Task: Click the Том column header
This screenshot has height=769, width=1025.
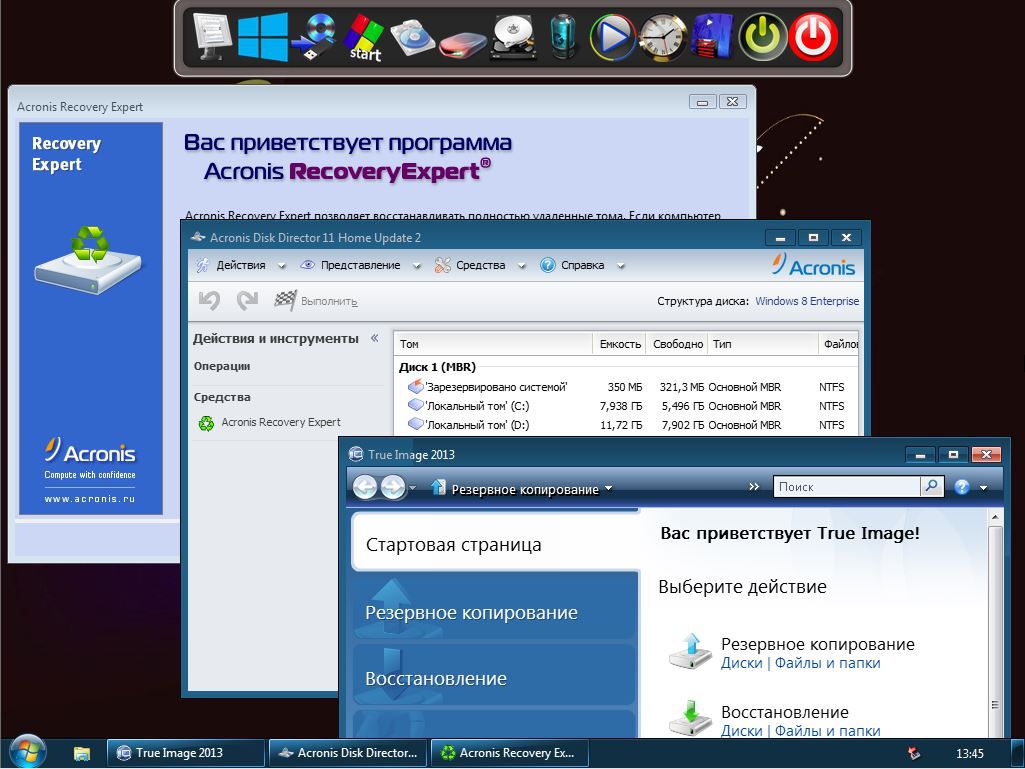Action: 494,344
